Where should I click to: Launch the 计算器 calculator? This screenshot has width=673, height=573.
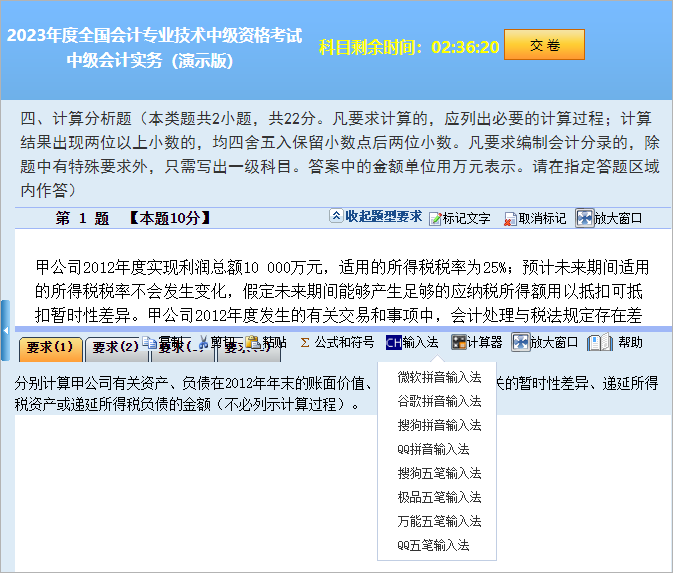point(476,342)
